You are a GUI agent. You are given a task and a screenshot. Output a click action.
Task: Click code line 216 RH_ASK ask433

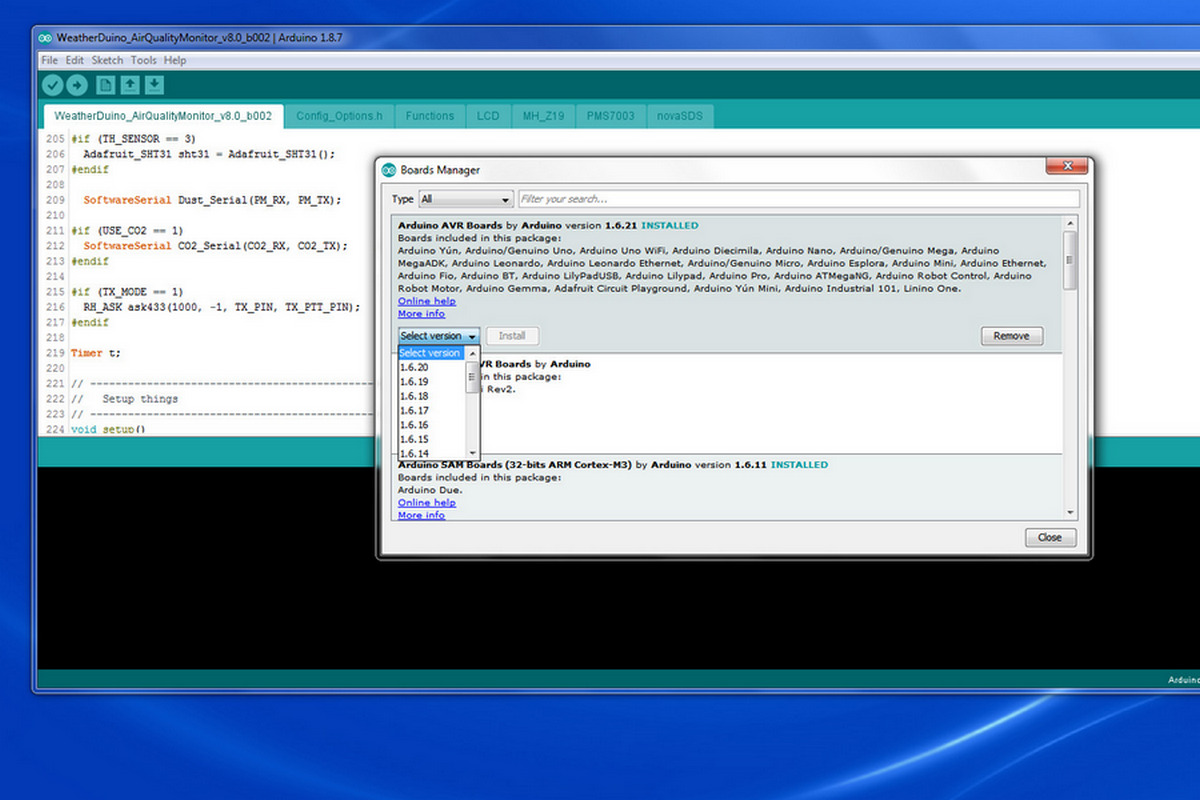click(x=221, y=307)
